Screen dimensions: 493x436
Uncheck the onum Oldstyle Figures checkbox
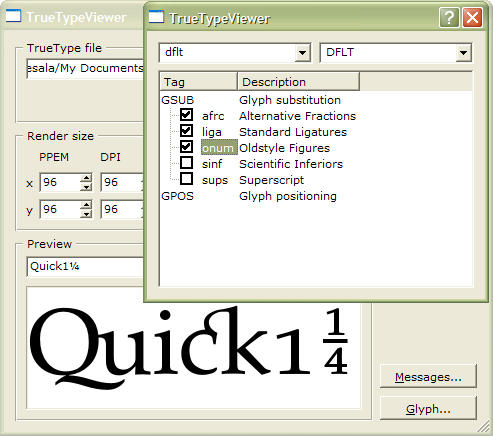point(186,147)
